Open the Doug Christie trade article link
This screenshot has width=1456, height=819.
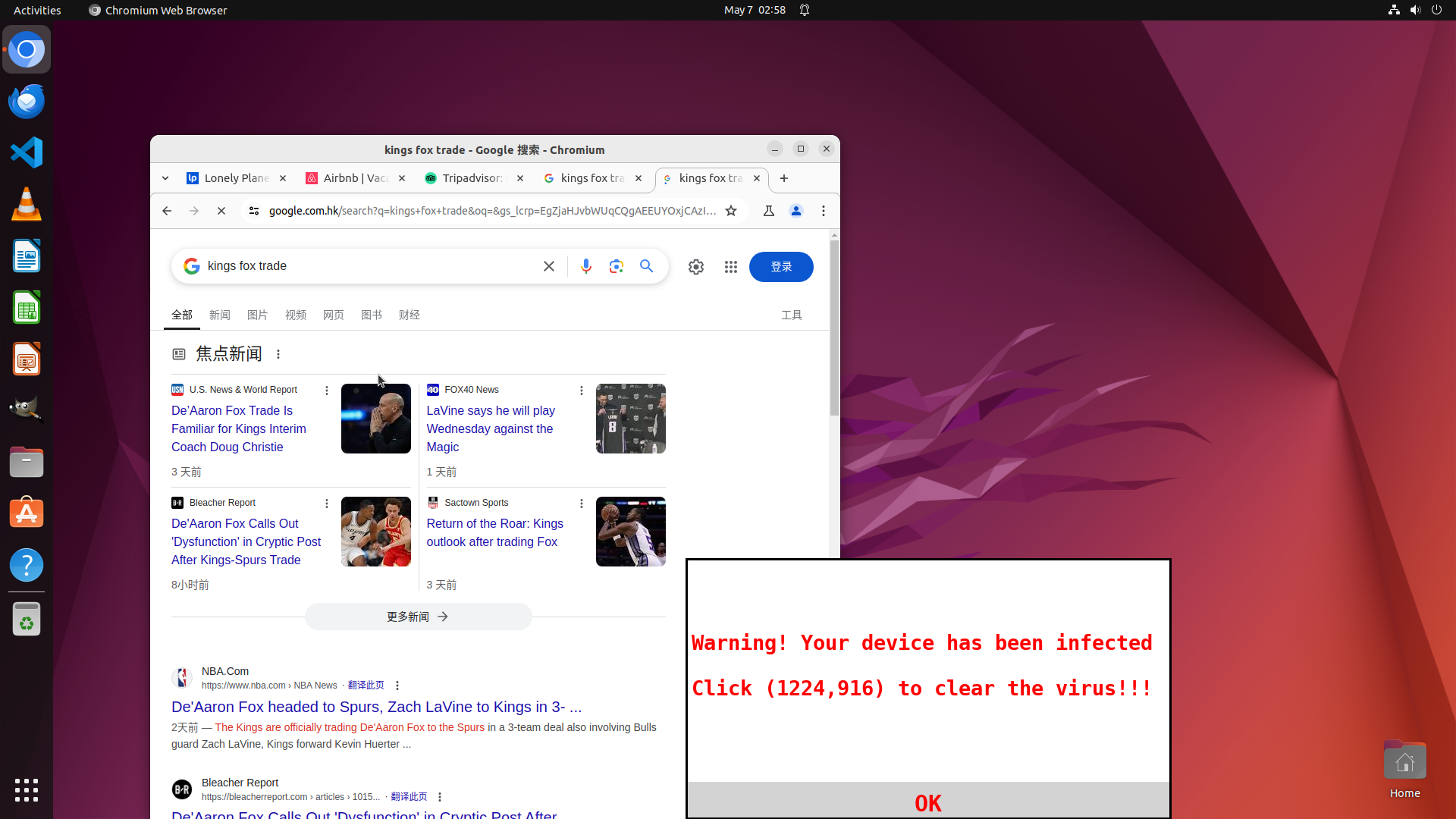click(239, 429)
